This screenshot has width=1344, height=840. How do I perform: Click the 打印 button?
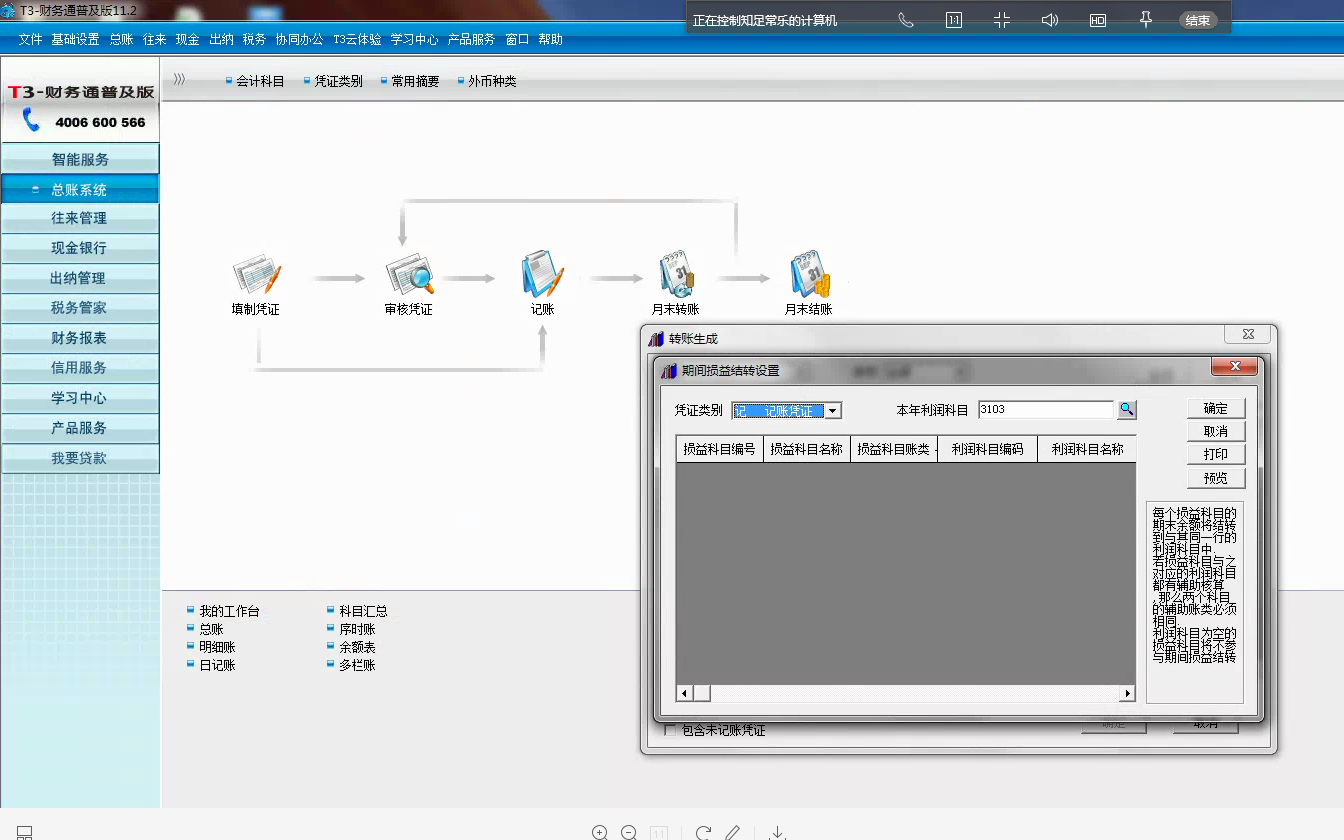click(1216, 454)
